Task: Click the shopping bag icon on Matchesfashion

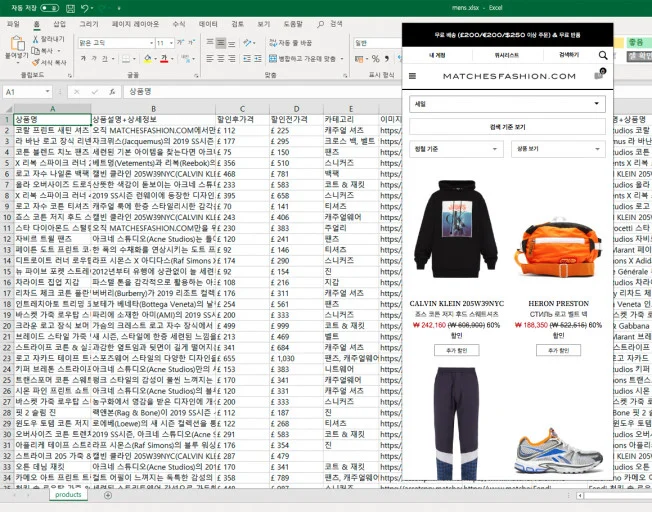Action: click(600, 74)
